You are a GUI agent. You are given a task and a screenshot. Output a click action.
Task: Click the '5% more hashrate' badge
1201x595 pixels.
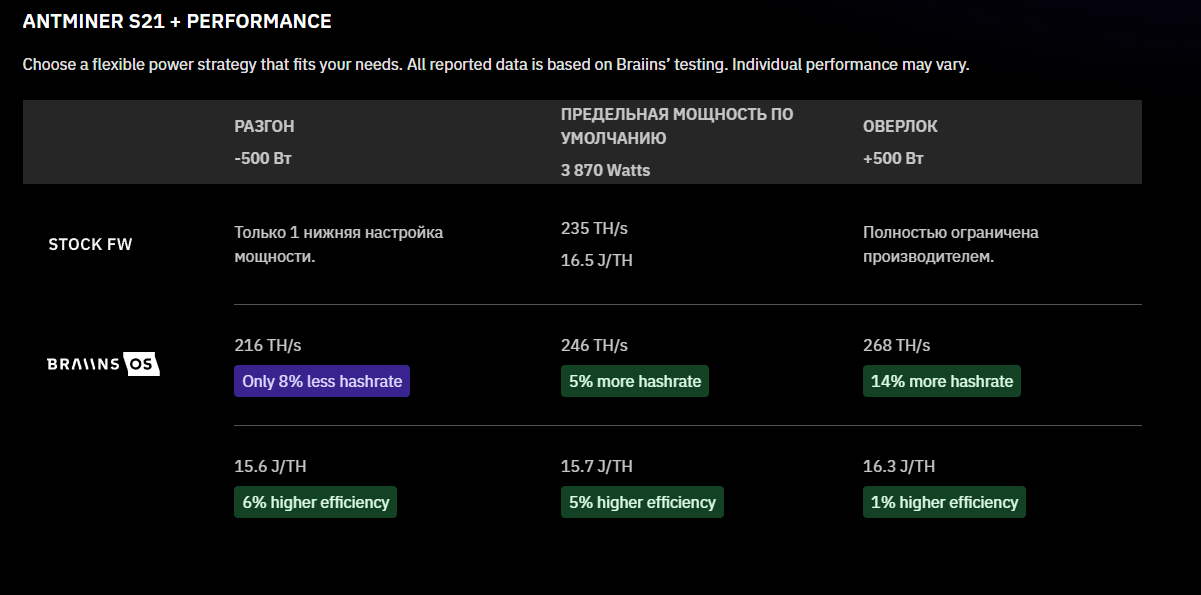click(635, 381)
